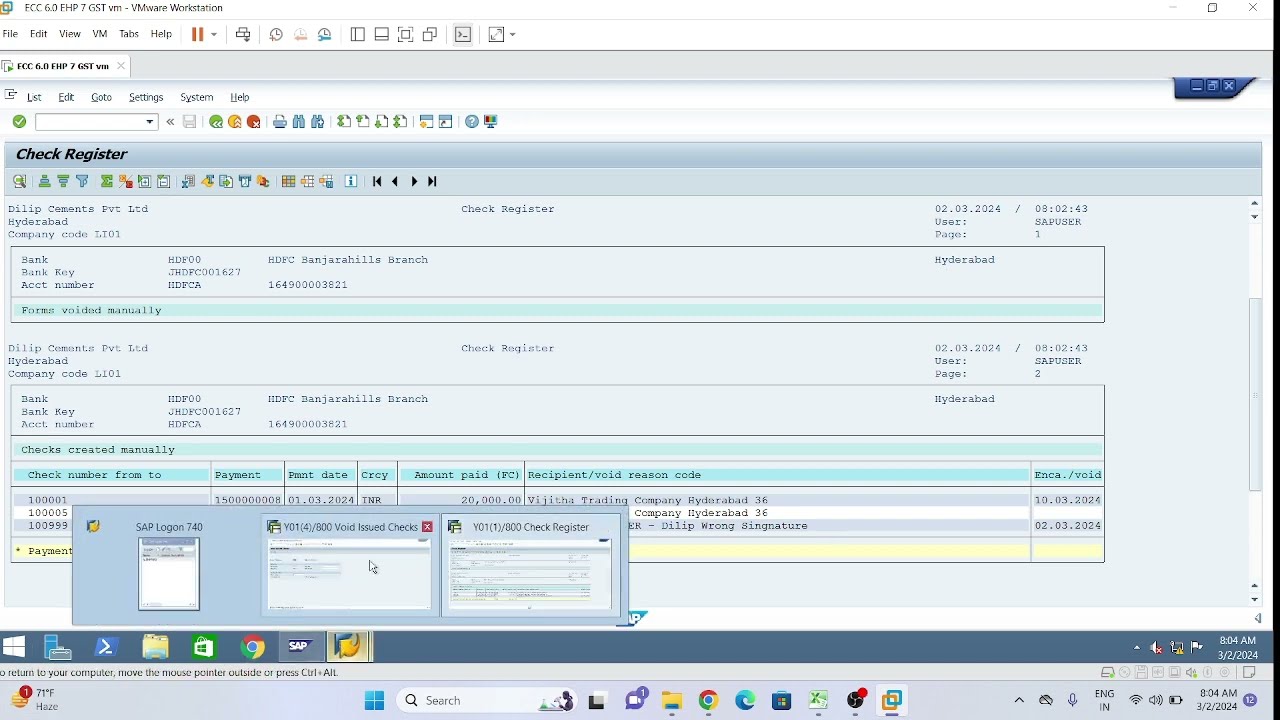The image size is (1280, 720).
Task: Select the Y01(1)/800 Check Register thumbnail
Action: point(531,566)
